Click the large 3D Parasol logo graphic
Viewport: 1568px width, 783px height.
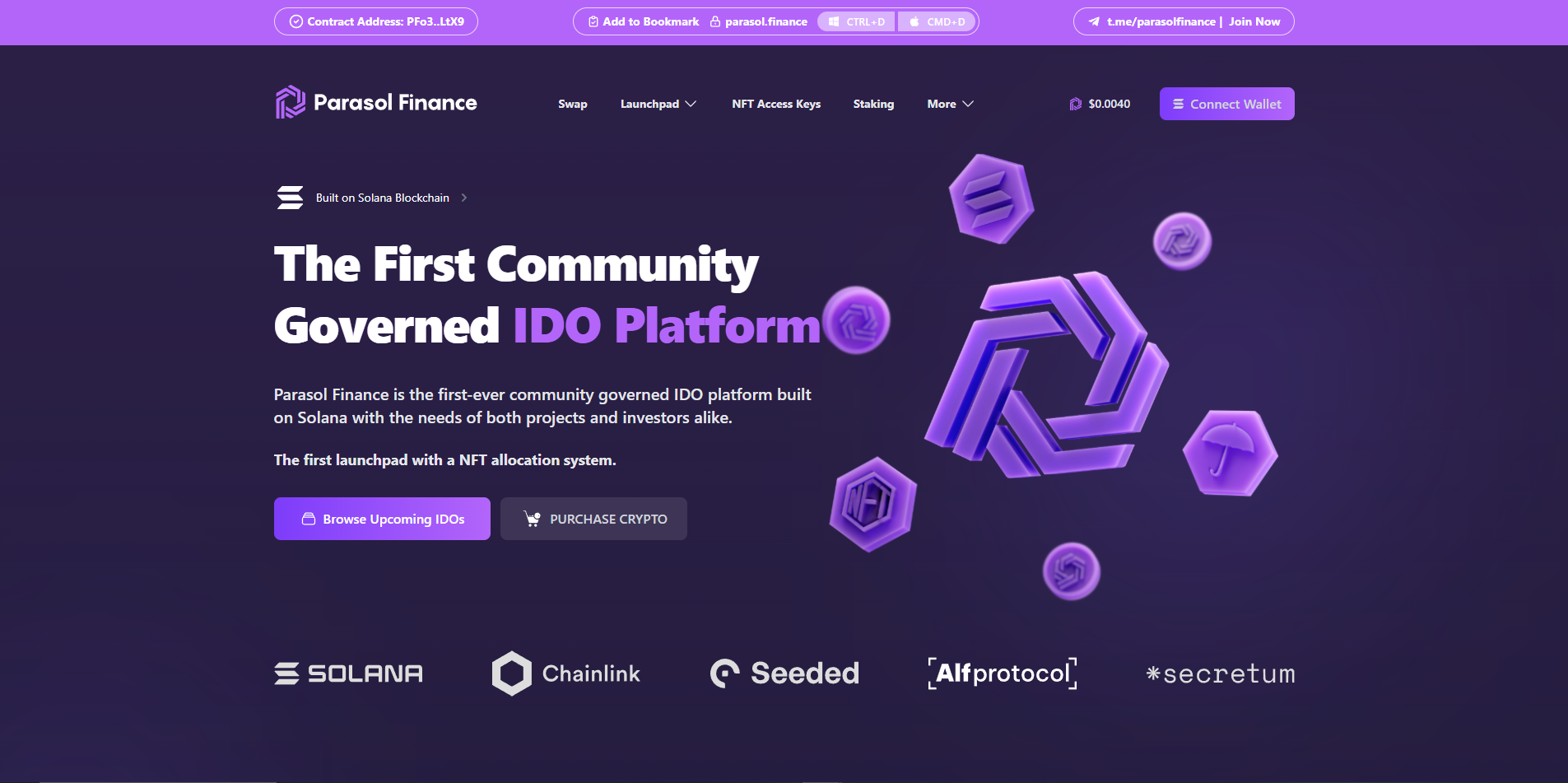(1045, 375)
